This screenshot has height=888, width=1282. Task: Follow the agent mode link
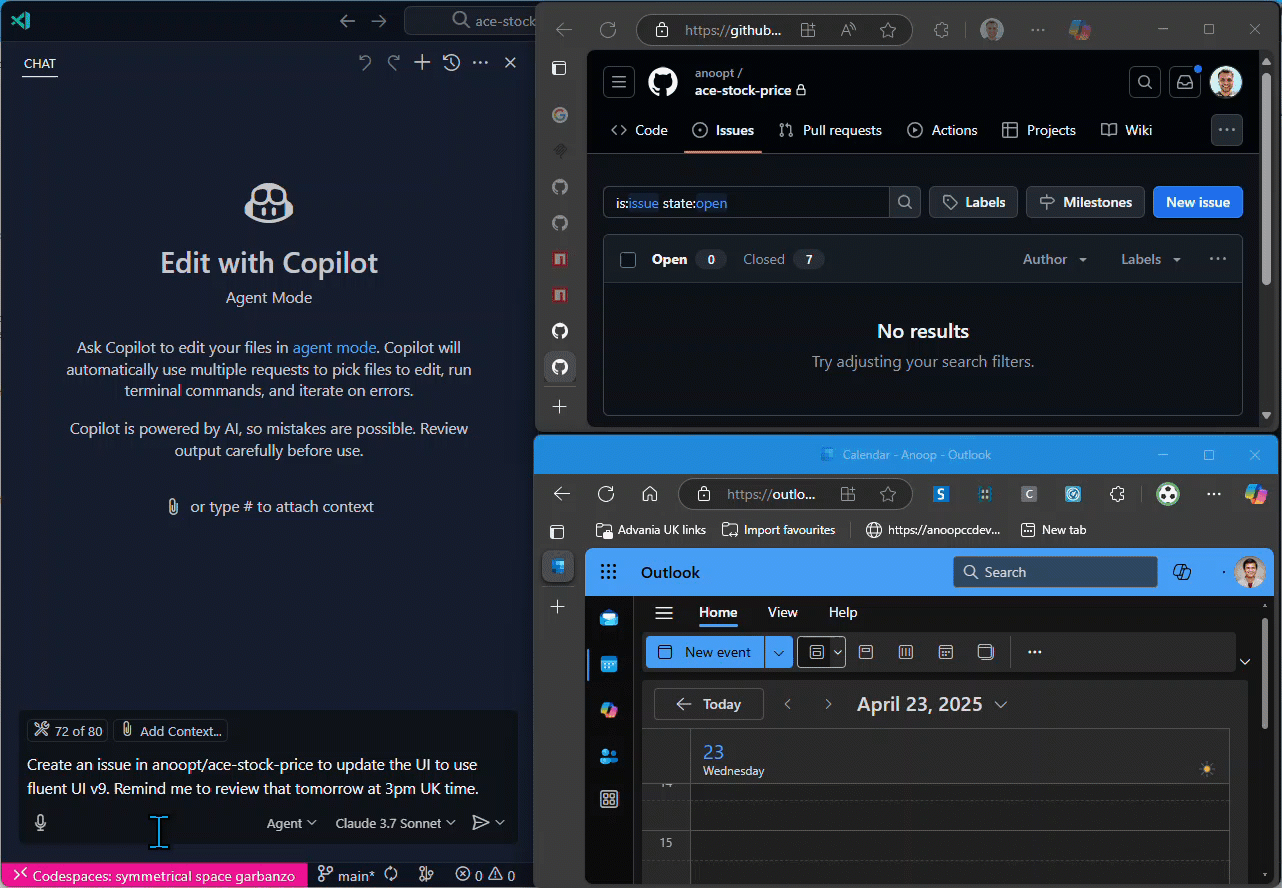pyautogui.click(x=334, y=348)
